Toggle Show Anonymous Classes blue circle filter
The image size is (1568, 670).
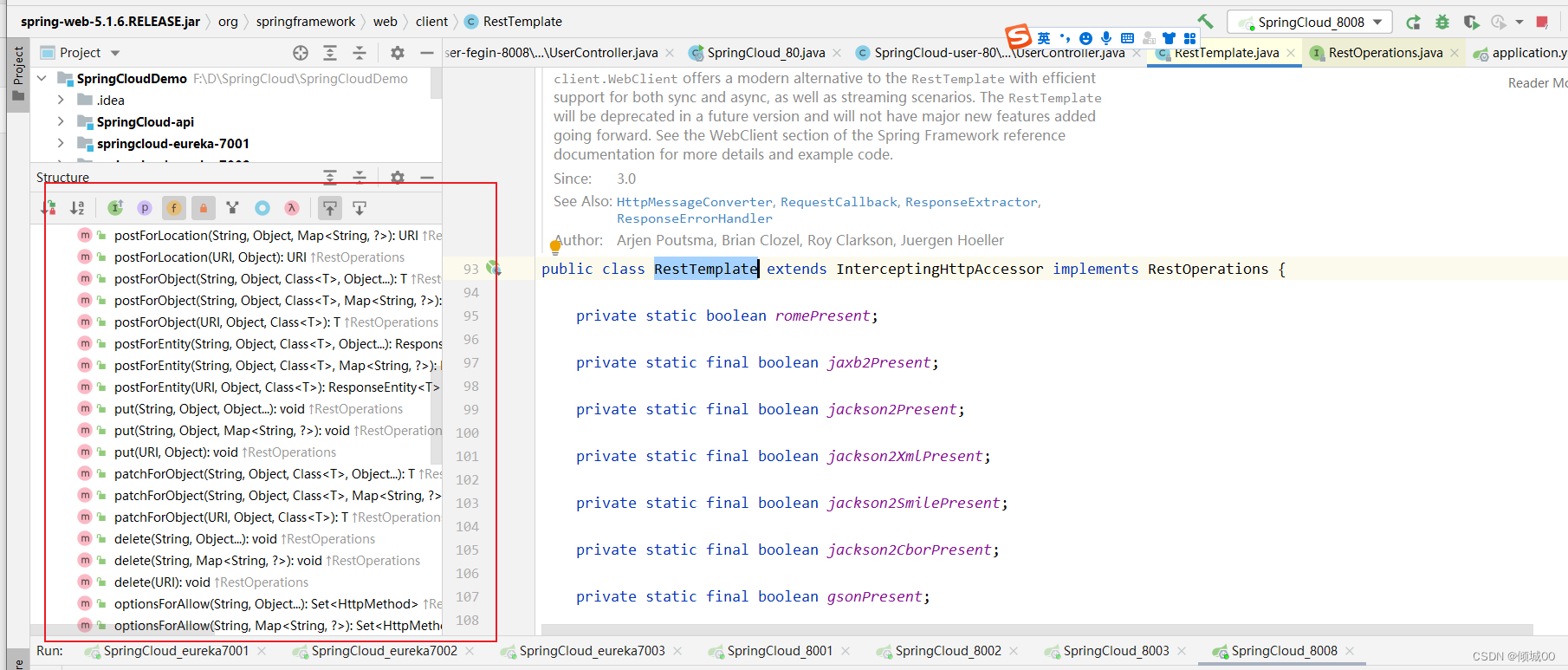coord(262,208)
